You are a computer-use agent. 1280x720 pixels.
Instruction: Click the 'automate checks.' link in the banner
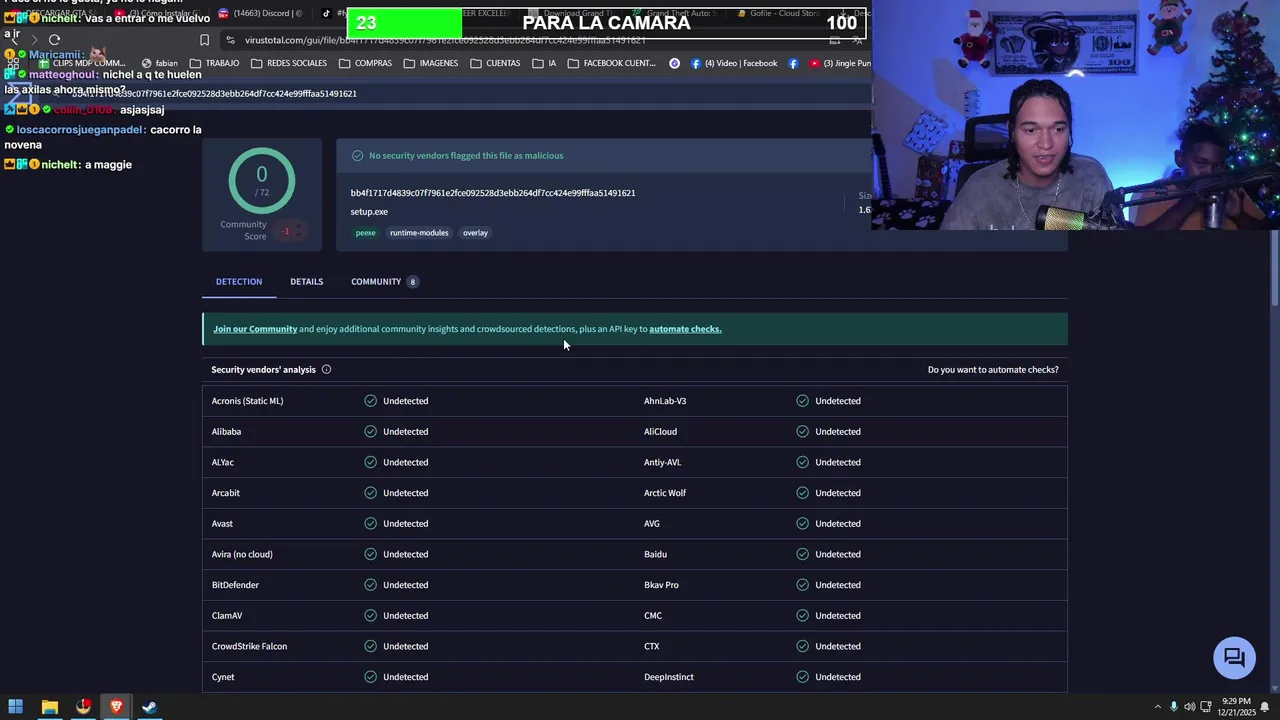[x=685, y=329]
